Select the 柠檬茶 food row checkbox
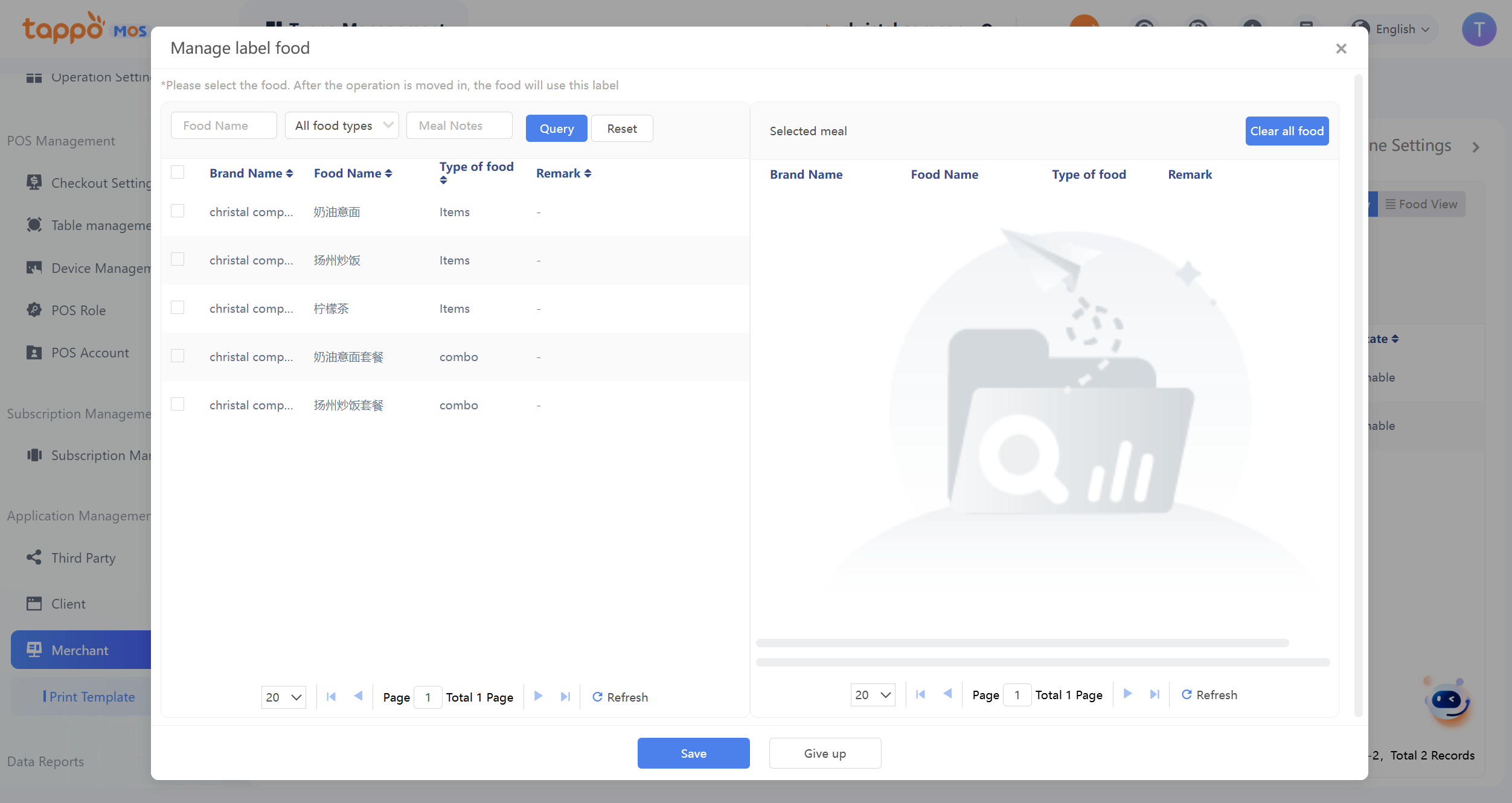 click(178, 307)
